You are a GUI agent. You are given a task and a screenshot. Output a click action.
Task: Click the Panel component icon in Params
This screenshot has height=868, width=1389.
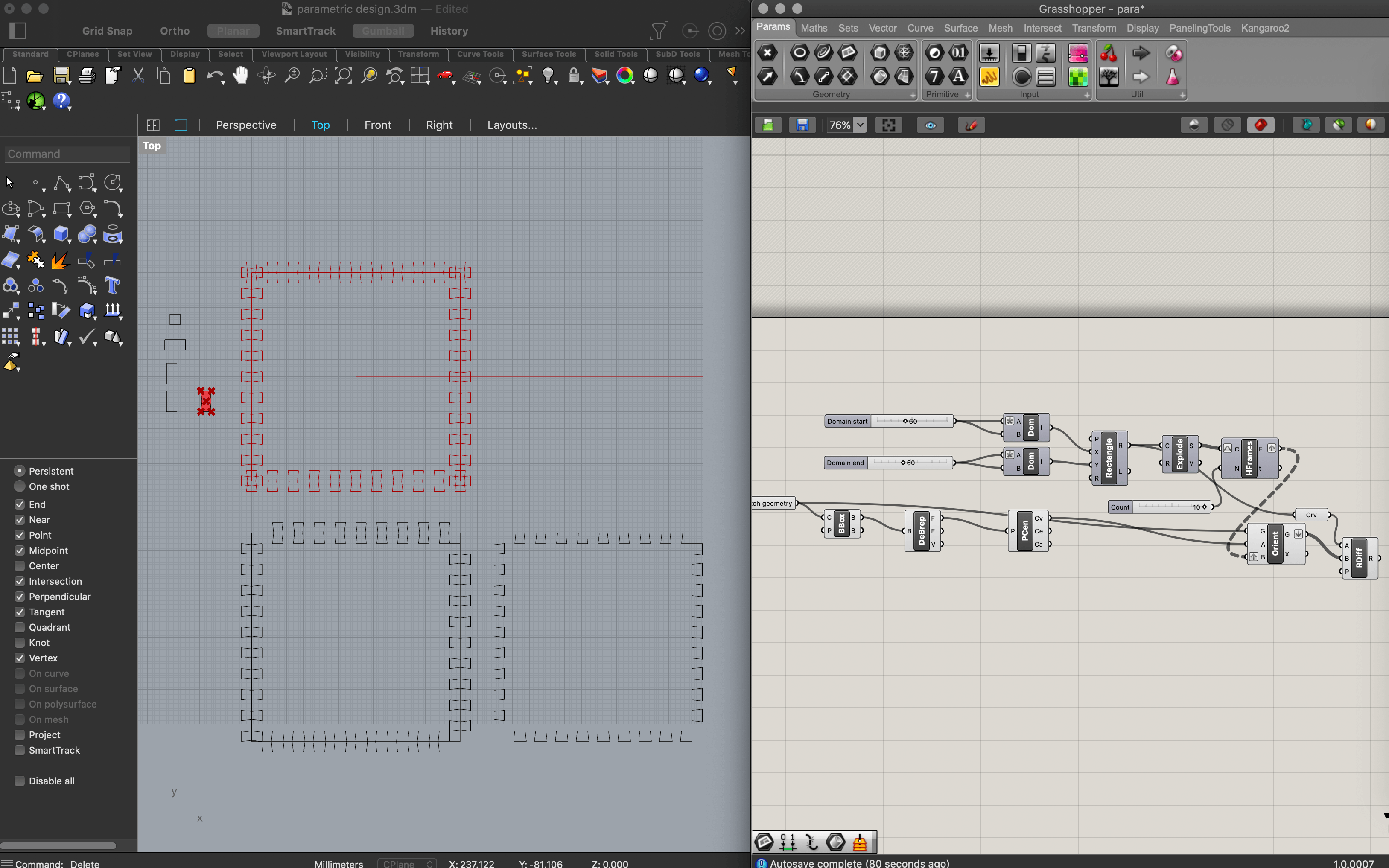pos(989,77)
